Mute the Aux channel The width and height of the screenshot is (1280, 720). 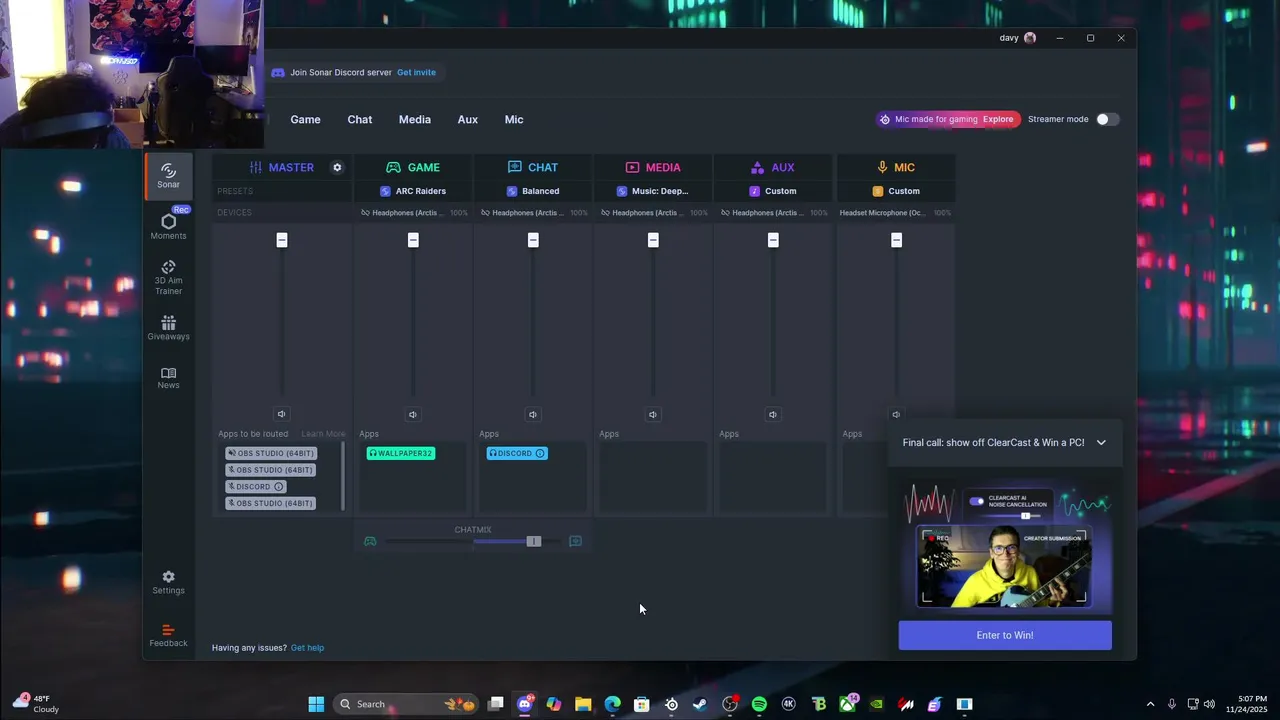tap(773, 414)
